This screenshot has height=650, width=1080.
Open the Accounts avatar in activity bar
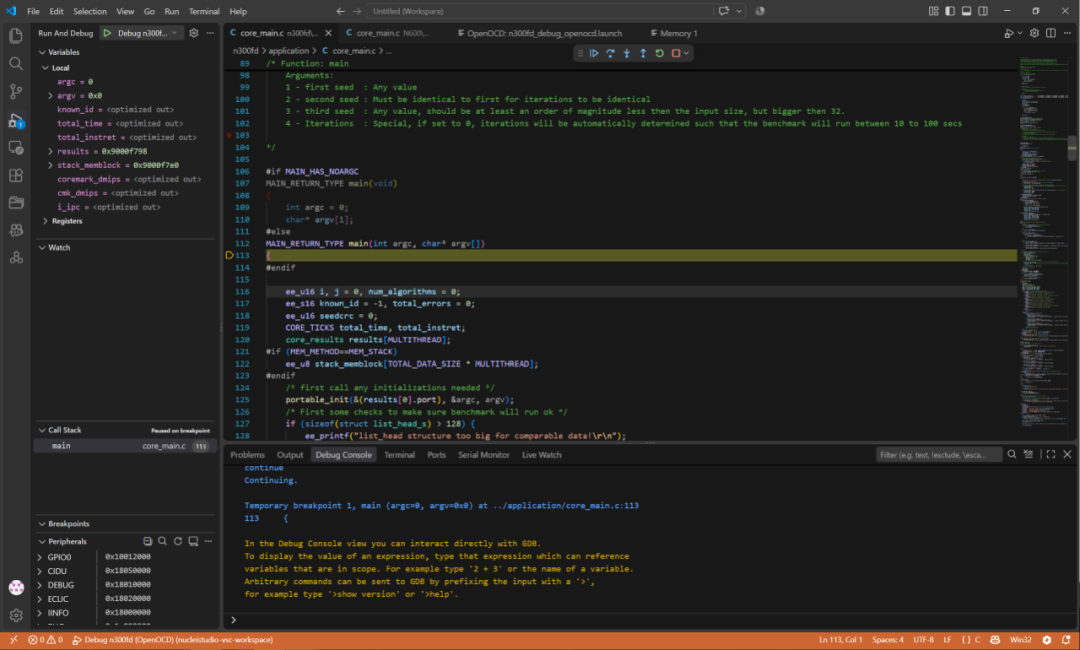coord(16,587)
